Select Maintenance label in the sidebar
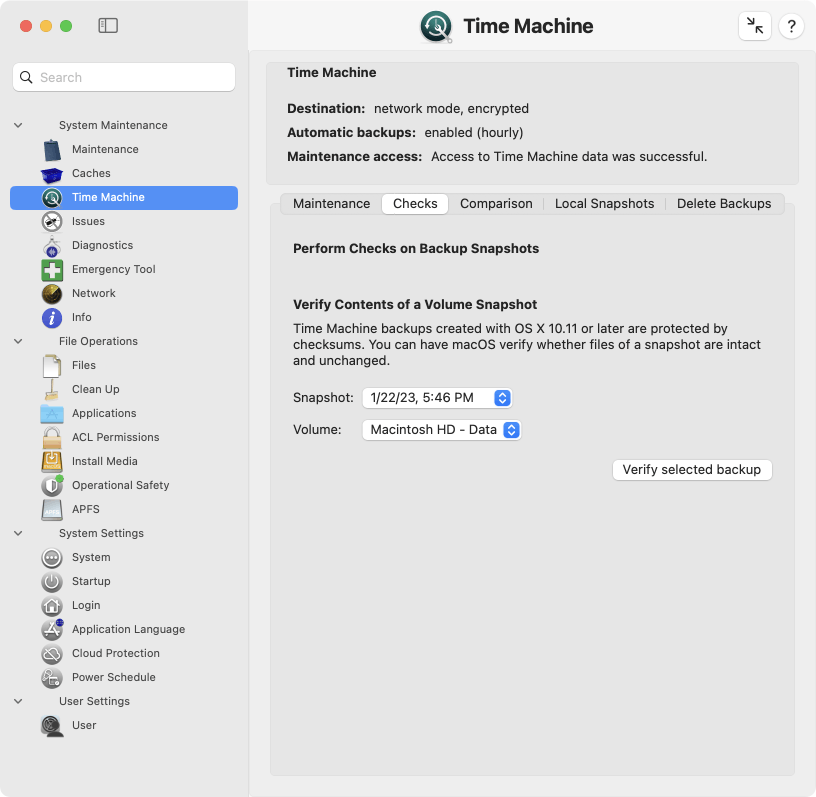816x797 pixels. point(106,149)
